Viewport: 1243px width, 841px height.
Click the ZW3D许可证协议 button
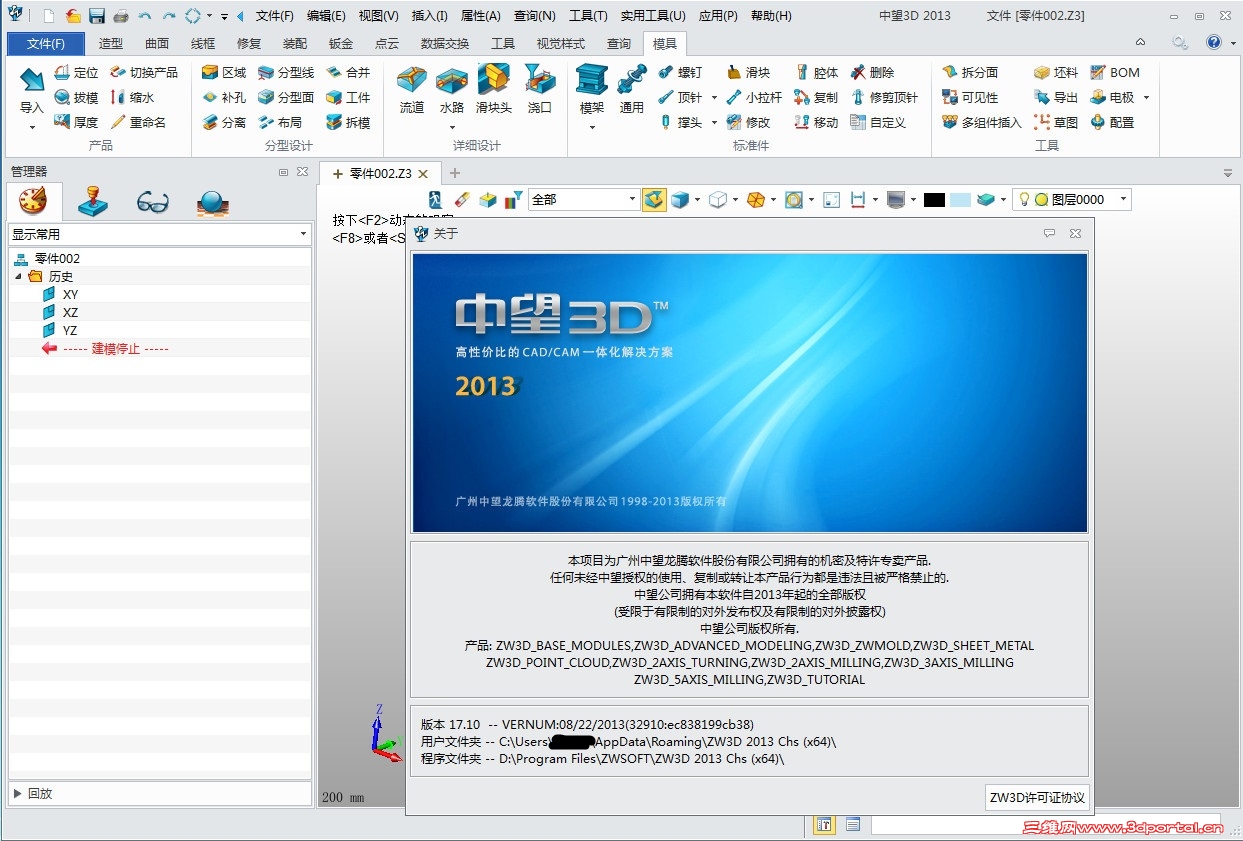(x=1037, y=797)
